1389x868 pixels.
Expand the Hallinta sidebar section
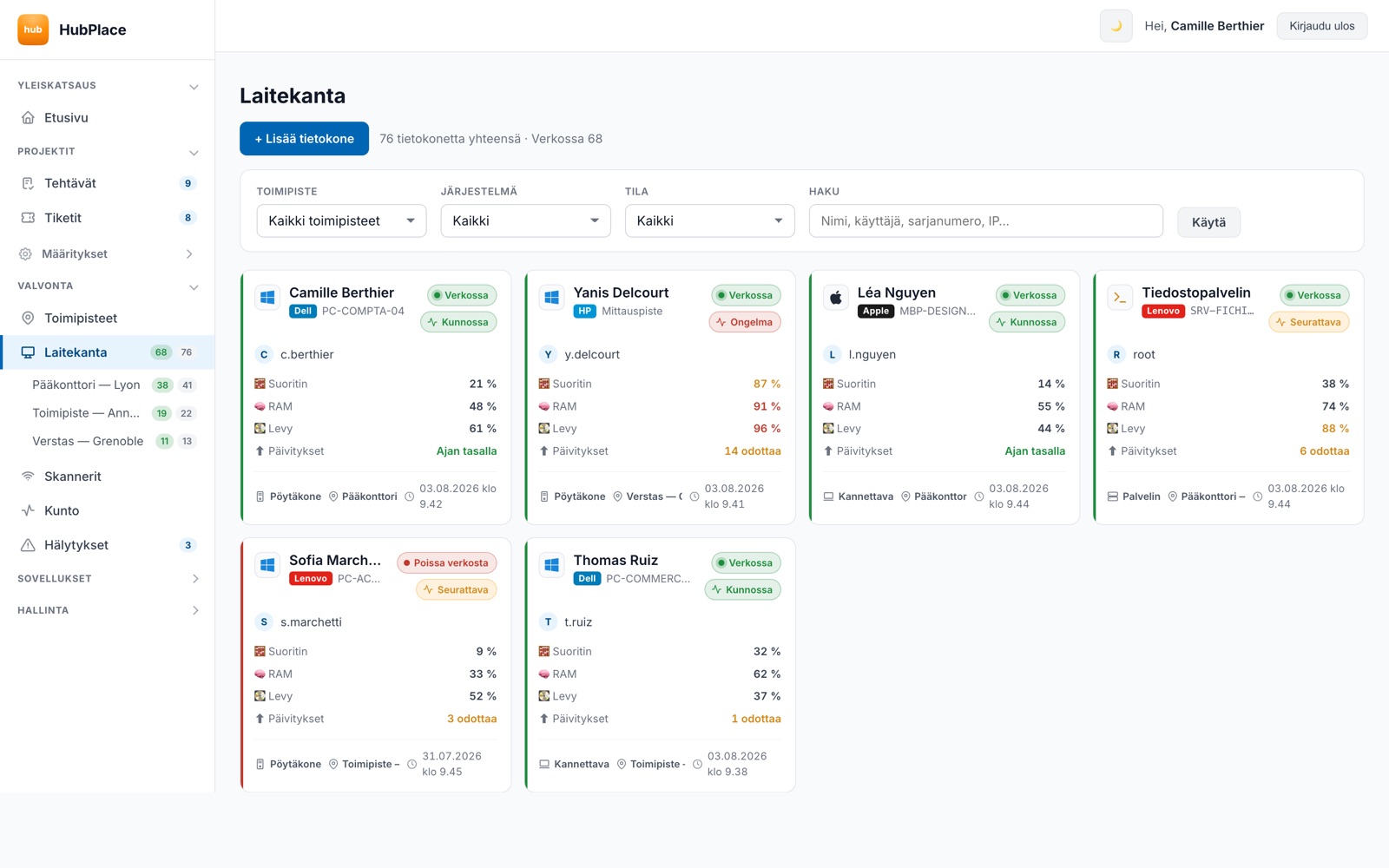click(194, 610)
